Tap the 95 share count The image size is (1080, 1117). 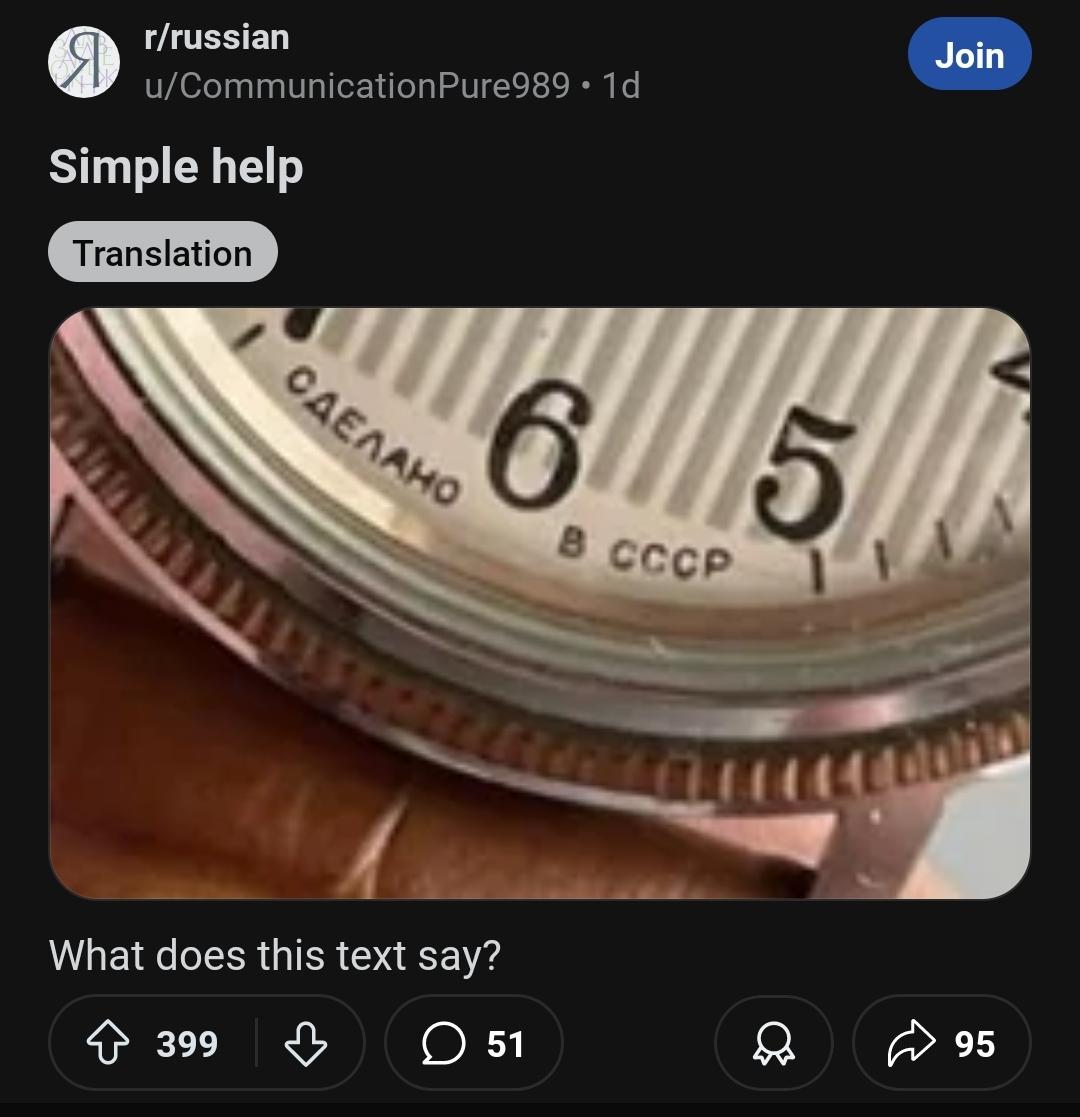point(975,1044)
